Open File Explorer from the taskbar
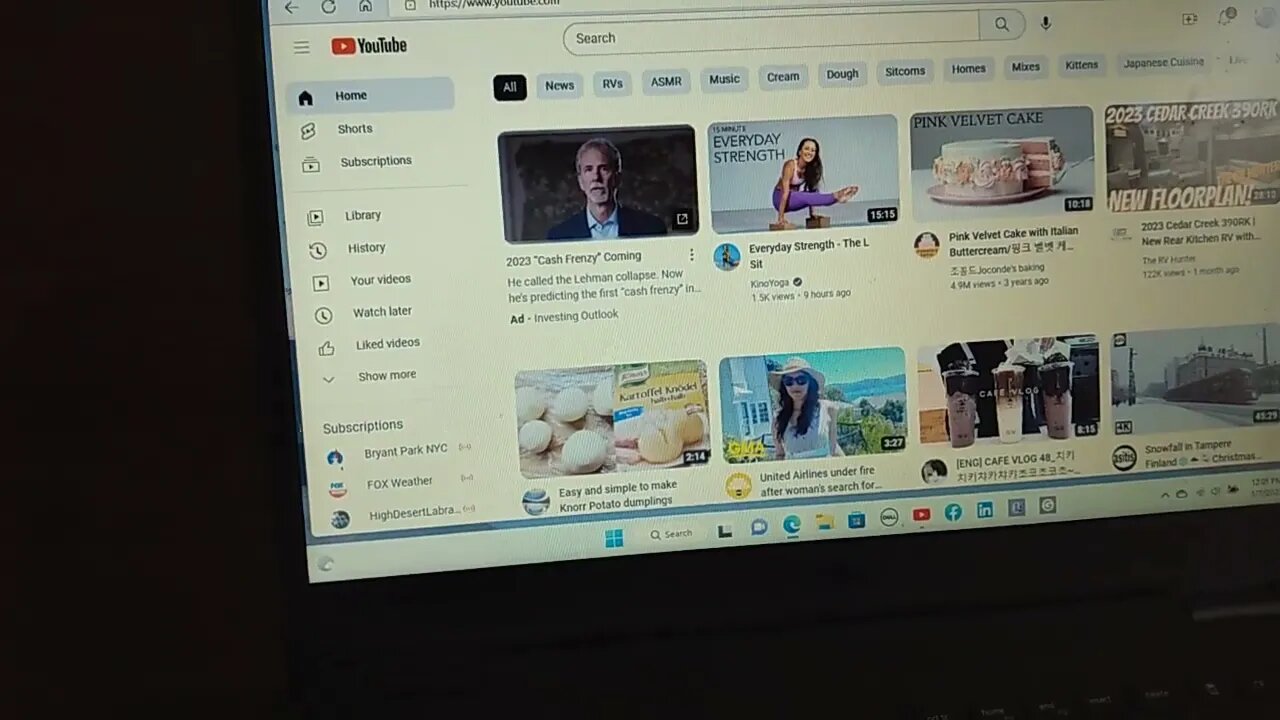Viewport: 1280px width, 720px height. tap(824, 521)
